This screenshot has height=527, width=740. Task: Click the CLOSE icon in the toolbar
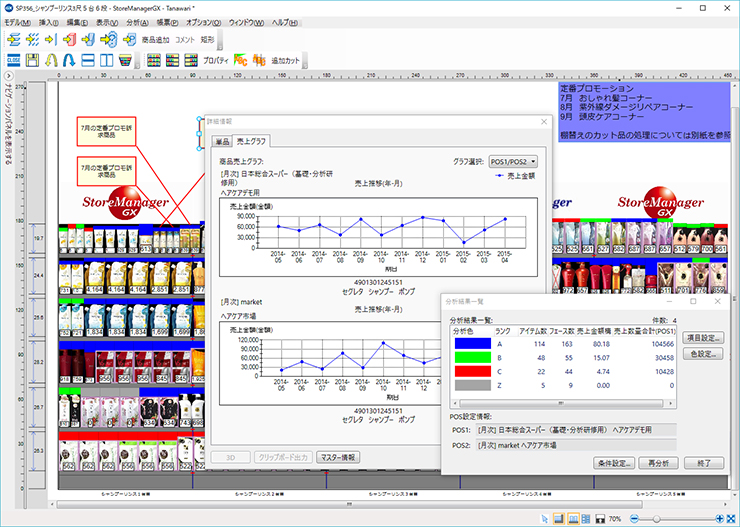click(14, 61)
